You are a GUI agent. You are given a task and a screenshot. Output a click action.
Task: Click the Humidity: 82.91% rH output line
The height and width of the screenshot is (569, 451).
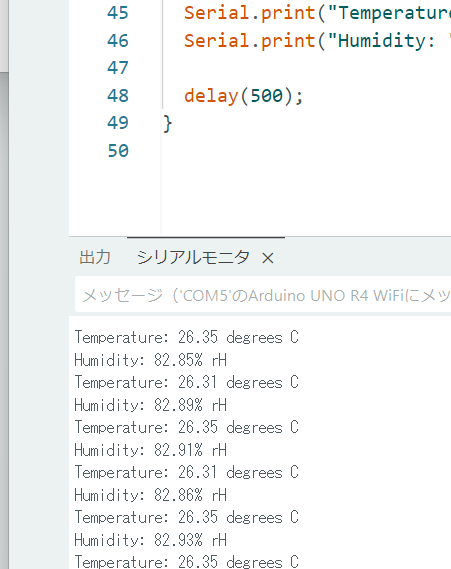click(x=151, y=450)
